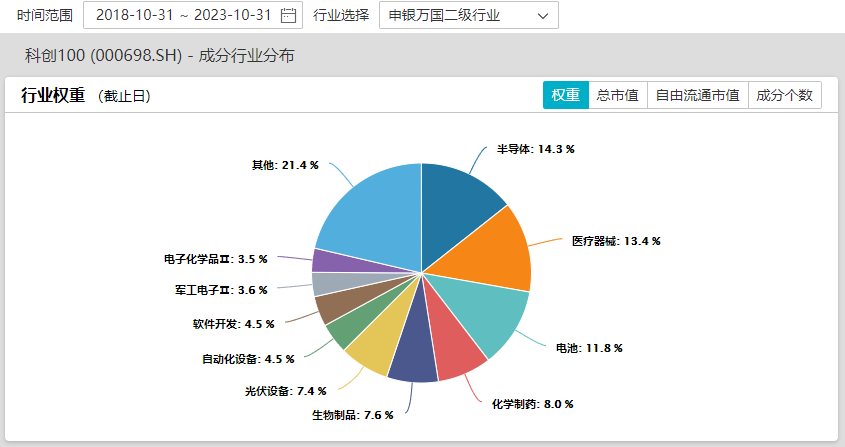Click the label 其他: 21.4 %

[285, 165]
